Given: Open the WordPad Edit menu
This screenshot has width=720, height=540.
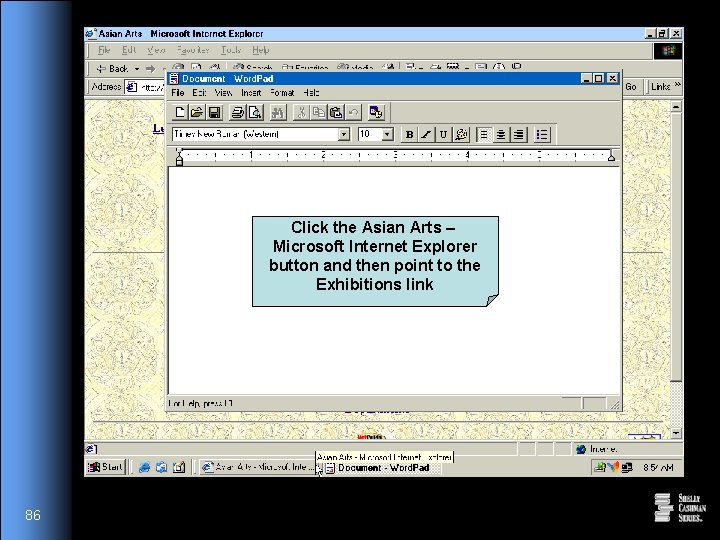Looking at the screenshot, I should click(199, 93).
